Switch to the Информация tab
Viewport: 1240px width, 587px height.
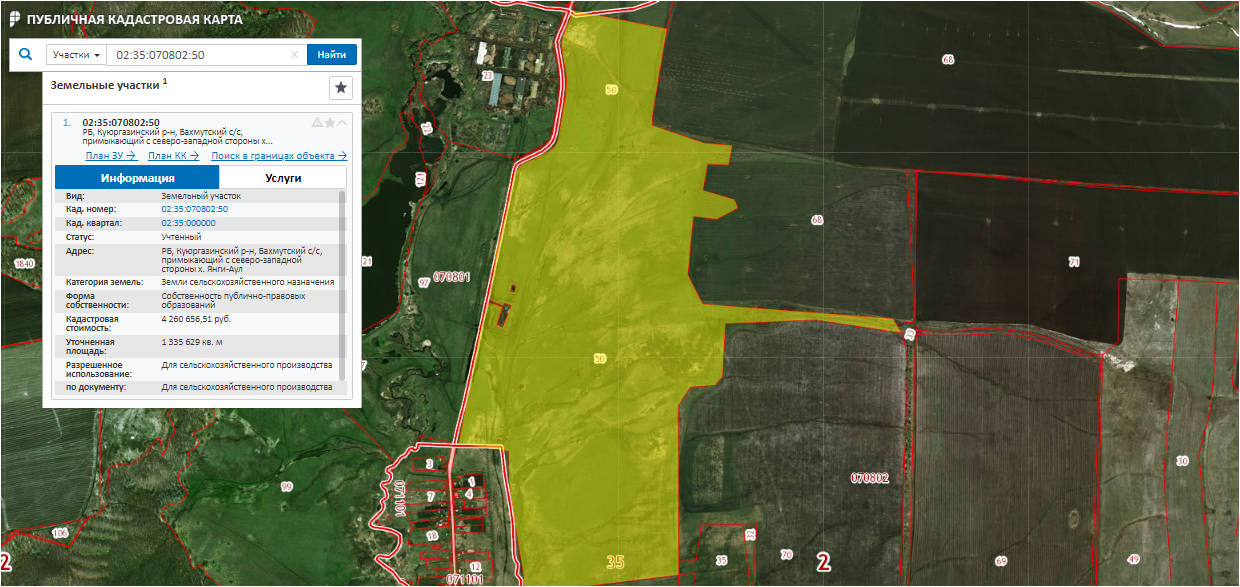coord(137,178)
